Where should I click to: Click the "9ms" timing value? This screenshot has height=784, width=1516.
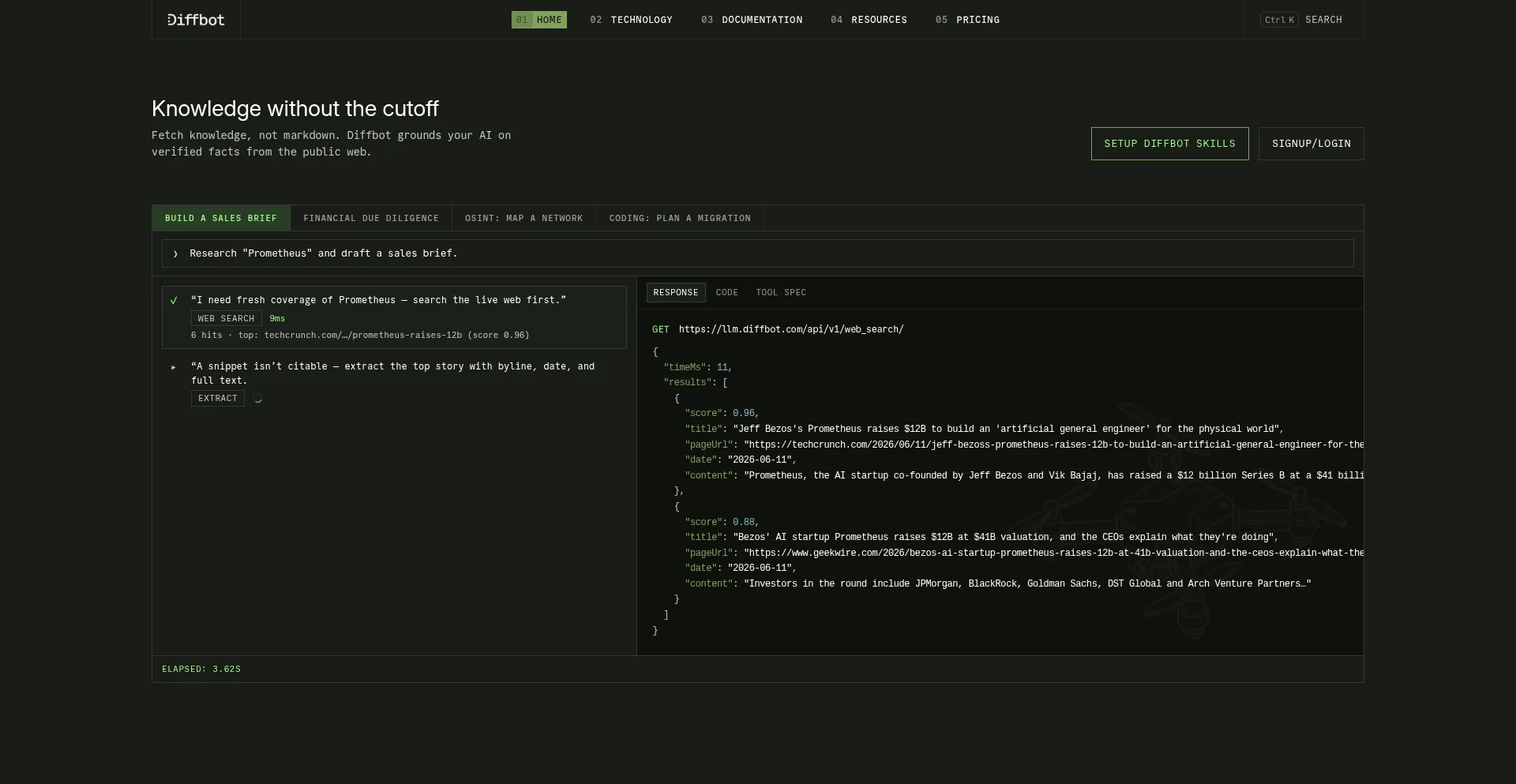(x=277, y=319)
